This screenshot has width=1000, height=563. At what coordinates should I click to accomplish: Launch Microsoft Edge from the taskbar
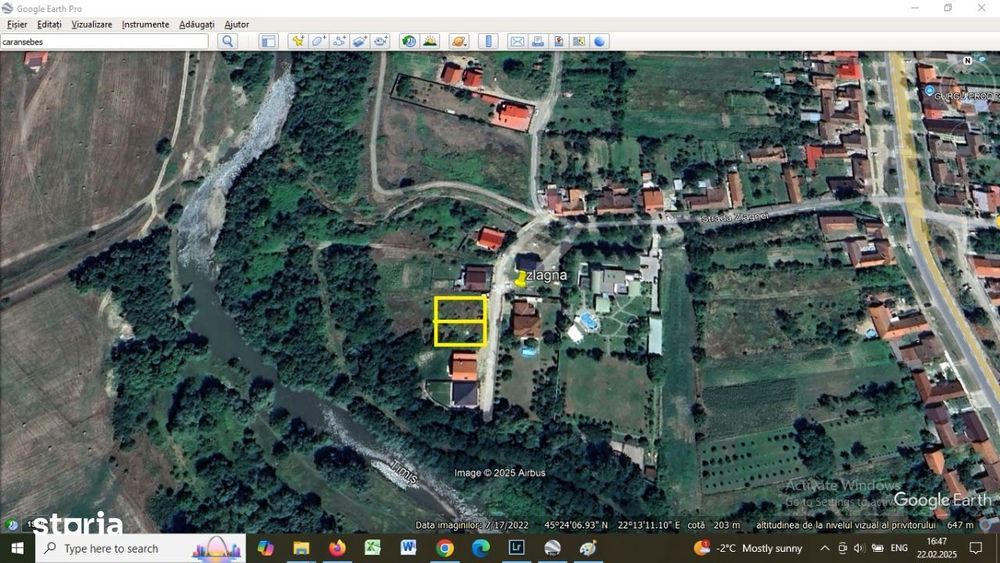point(481,548)
